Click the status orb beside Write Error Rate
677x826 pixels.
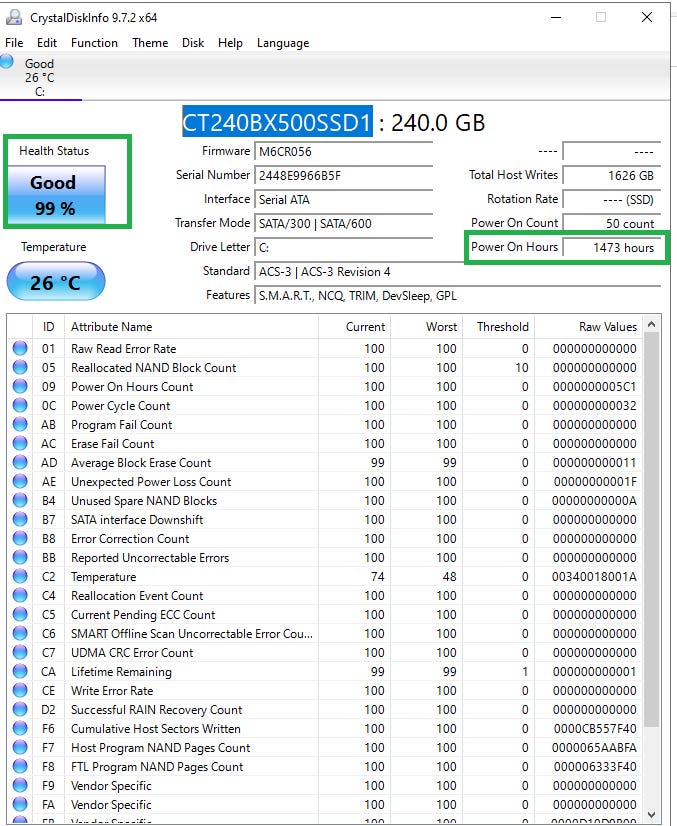coord(20,691)
